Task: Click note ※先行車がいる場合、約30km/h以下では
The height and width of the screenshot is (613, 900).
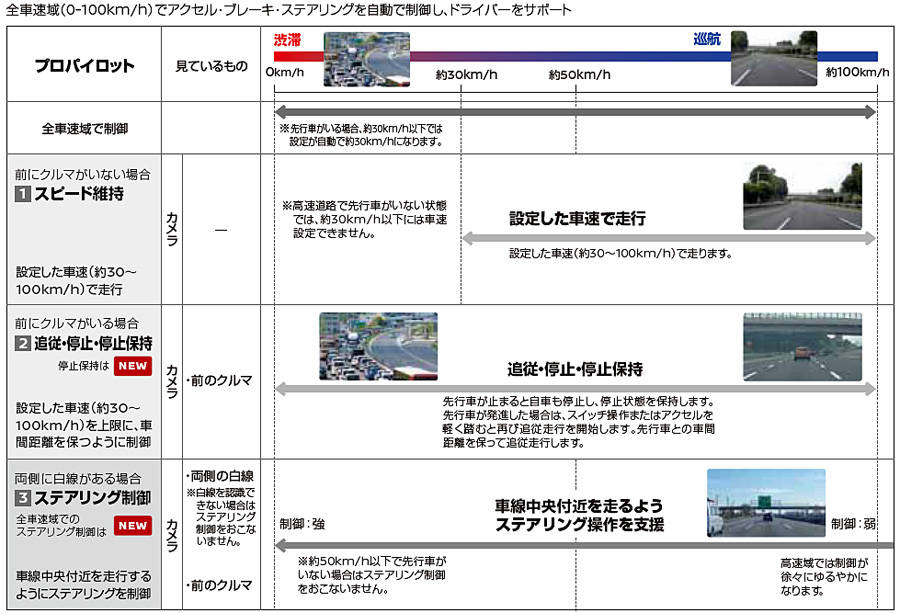Action: coord(361,135)
